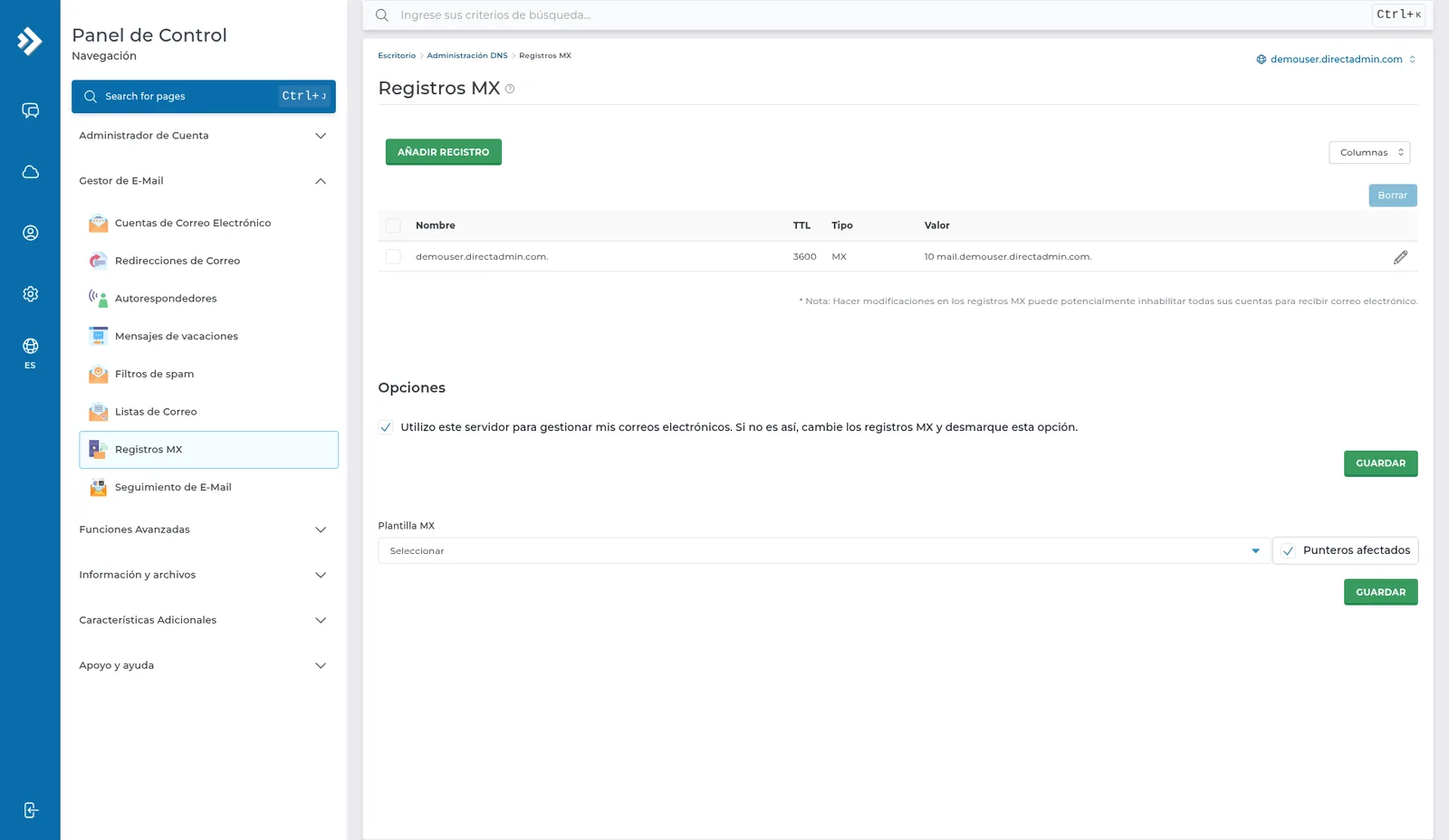1449x840 pixels.
Task: Open the messages chat icon in sidebar
Action: coord(30,110)
